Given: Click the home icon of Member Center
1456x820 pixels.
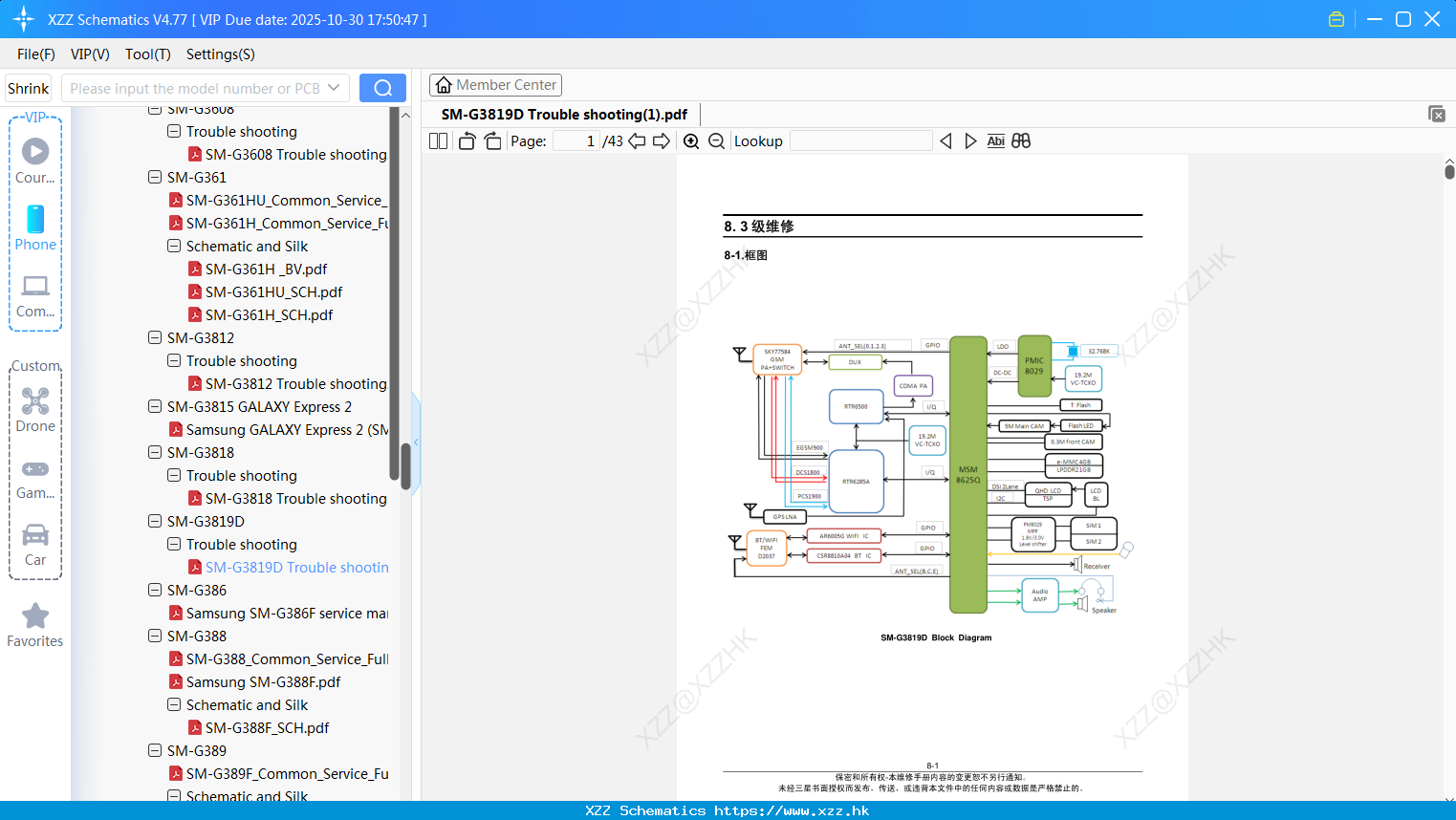Looking at the screenshot, I should pos(444,85).
